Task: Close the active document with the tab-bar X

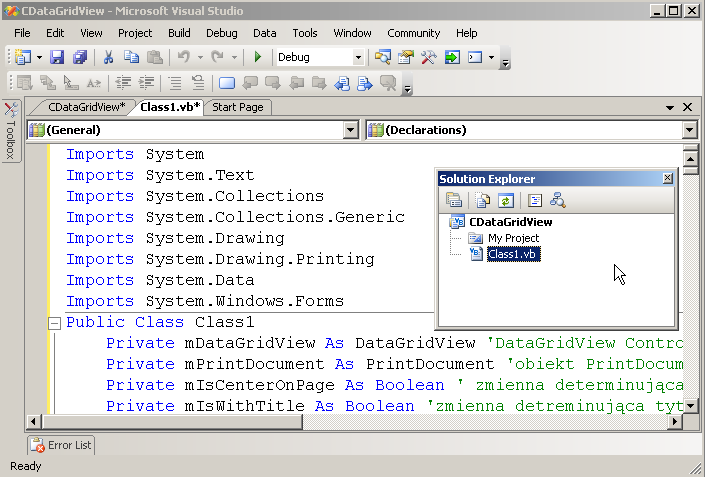Action: point(687,107)
